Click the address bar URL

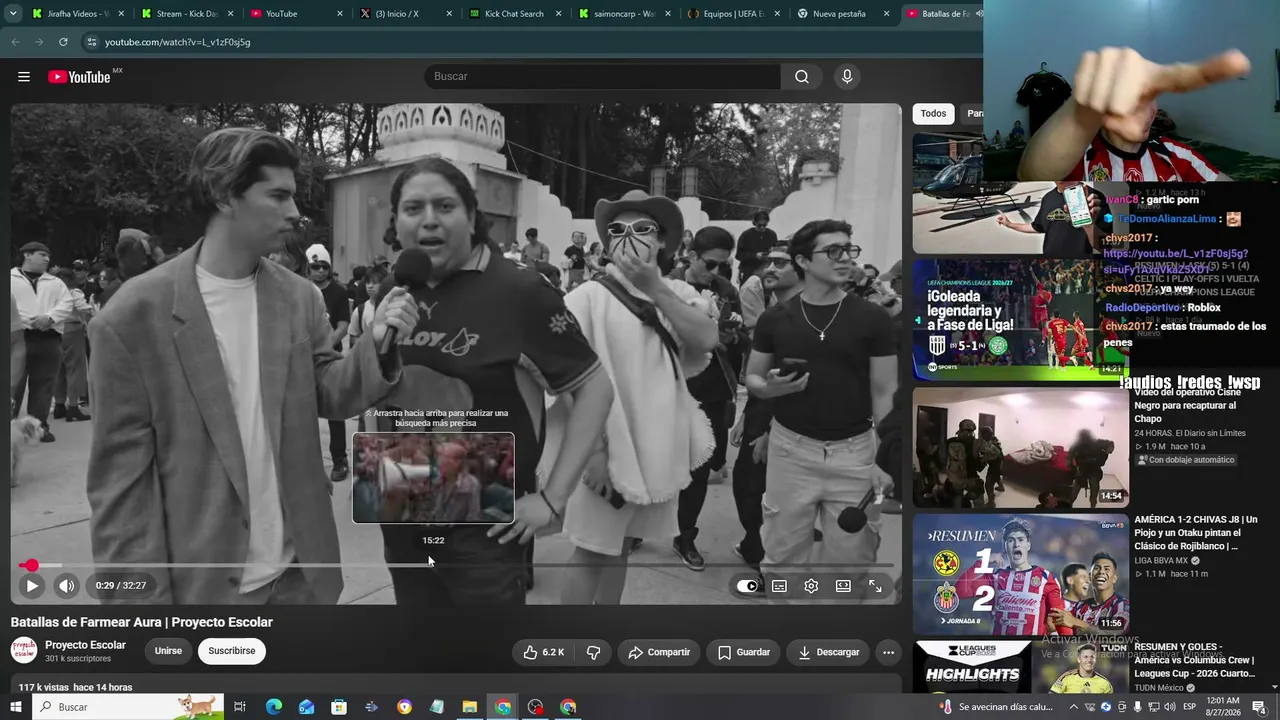click(x=178, y=42)
